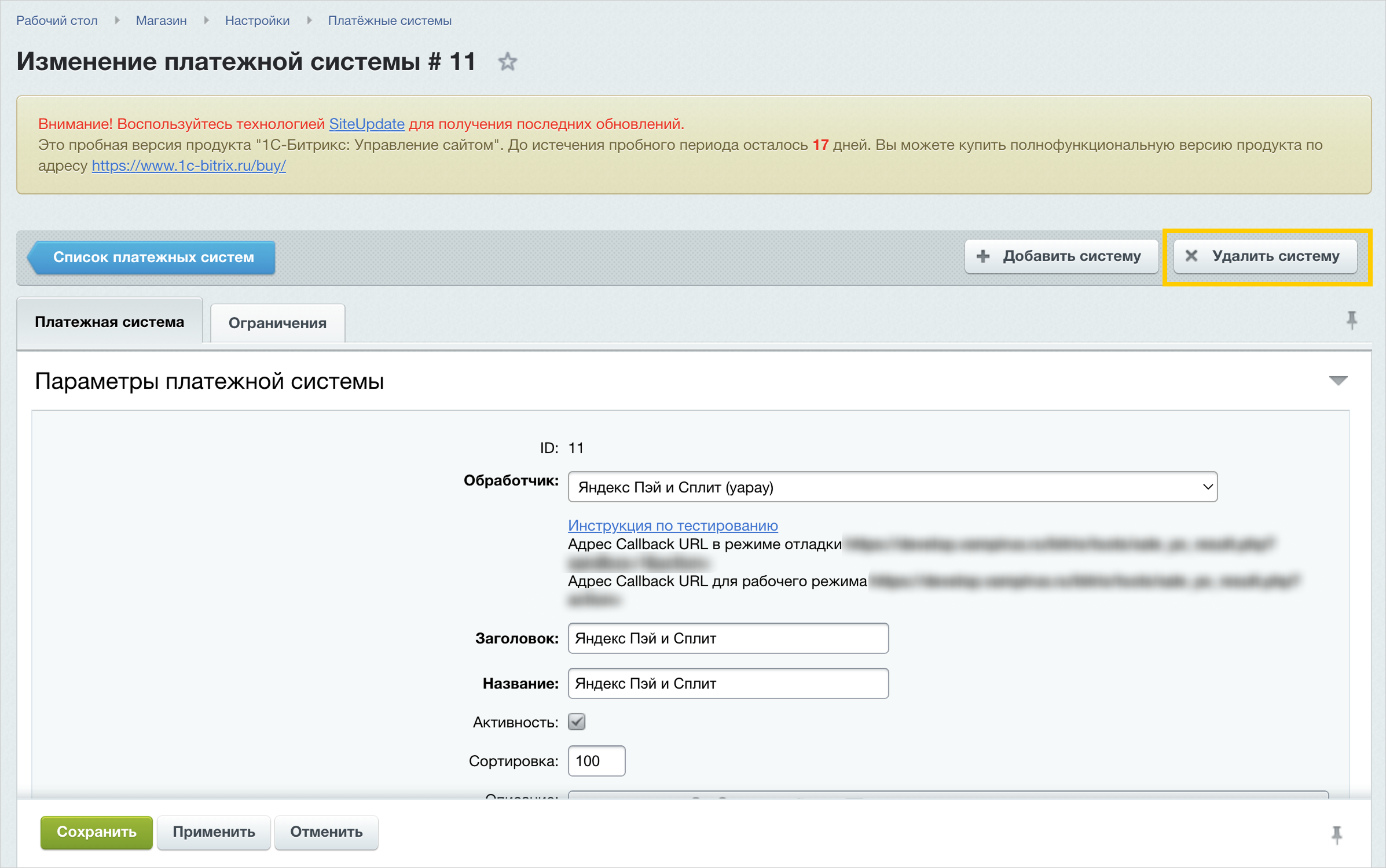Click the Применить button
Viewport: 1386px width, 868px height.
click(214, 832)
